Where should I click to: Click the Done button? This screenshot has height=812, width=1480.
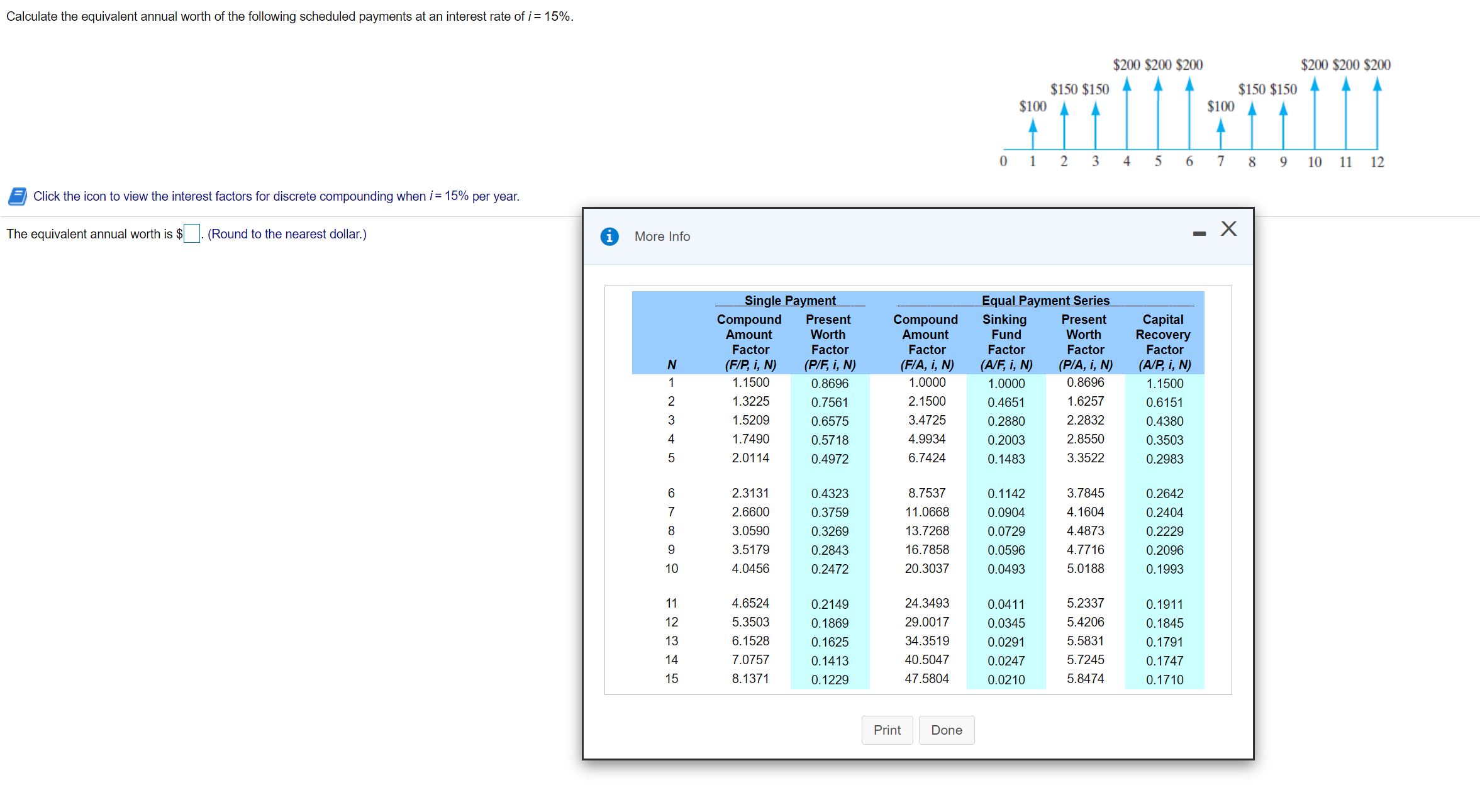(947, 730)
